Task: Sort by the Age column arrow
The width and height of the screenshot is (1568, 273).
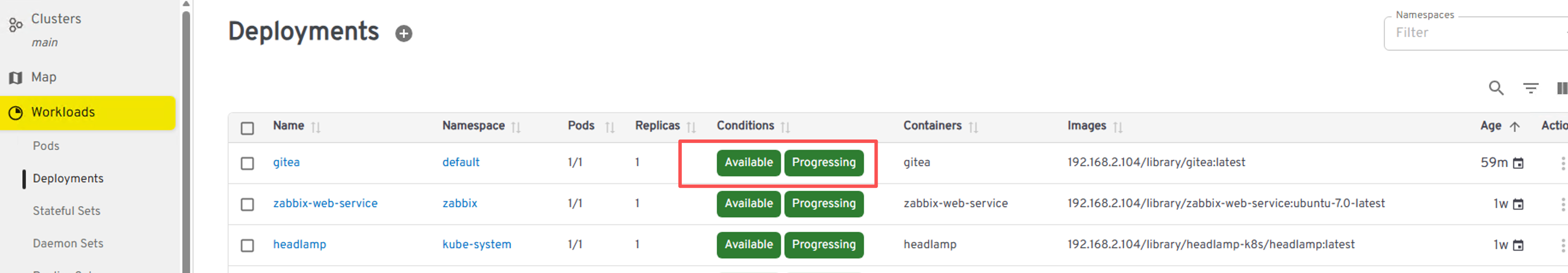Action: point(1515,127)
